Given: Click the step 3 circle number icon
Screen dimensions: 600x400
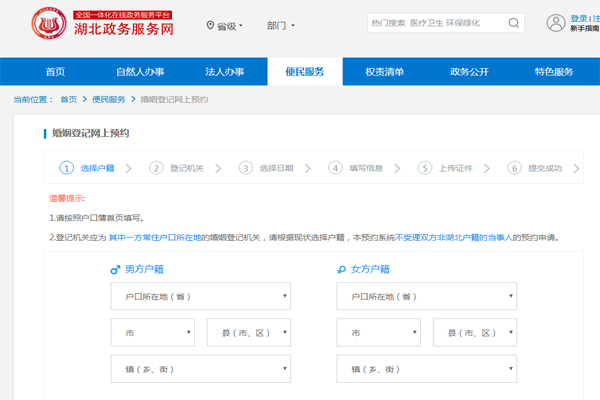Looking at the screenshot, I should pyautogui.click(x=246, y=168).
